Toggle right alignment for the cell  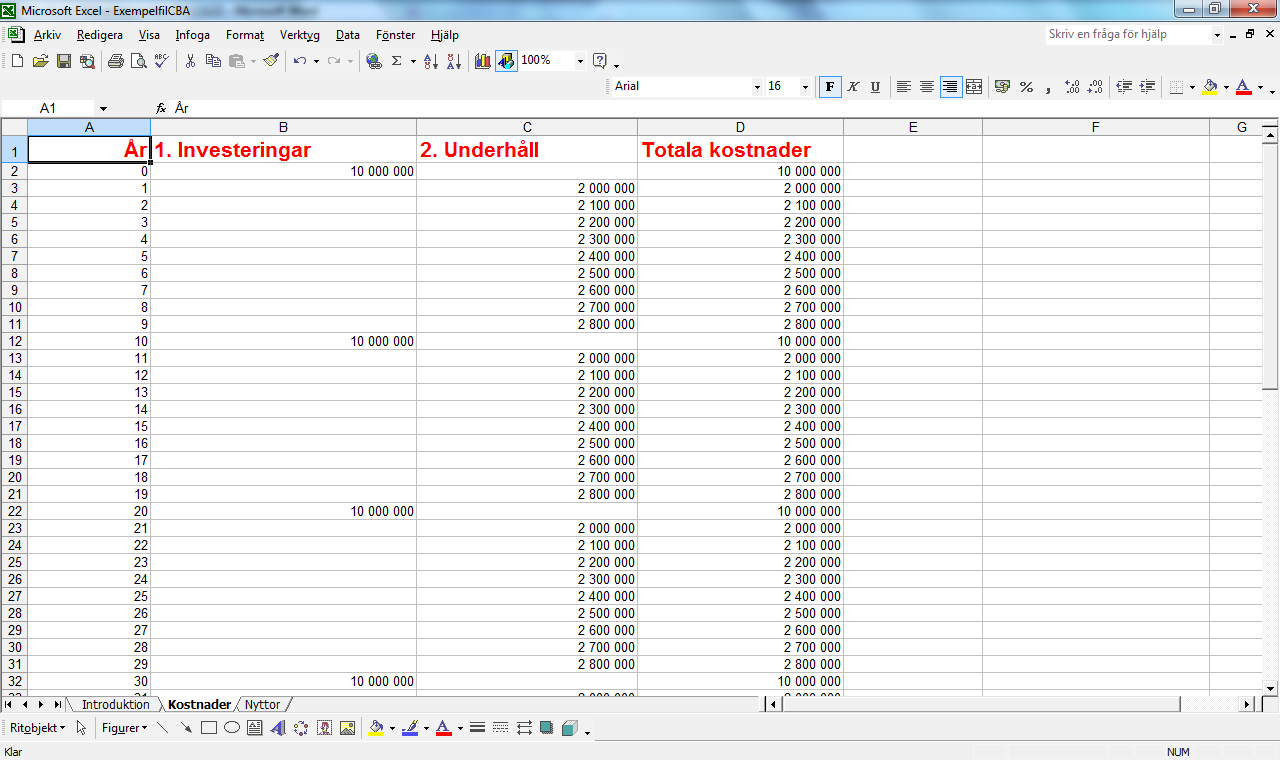tap(950, 87)
